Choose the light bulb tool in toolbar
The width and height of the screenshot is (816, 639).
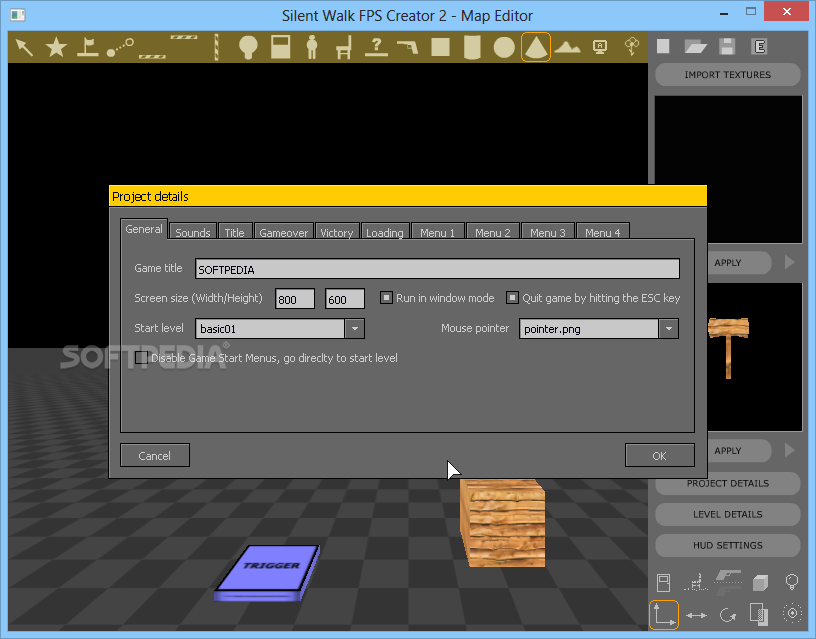248,47
